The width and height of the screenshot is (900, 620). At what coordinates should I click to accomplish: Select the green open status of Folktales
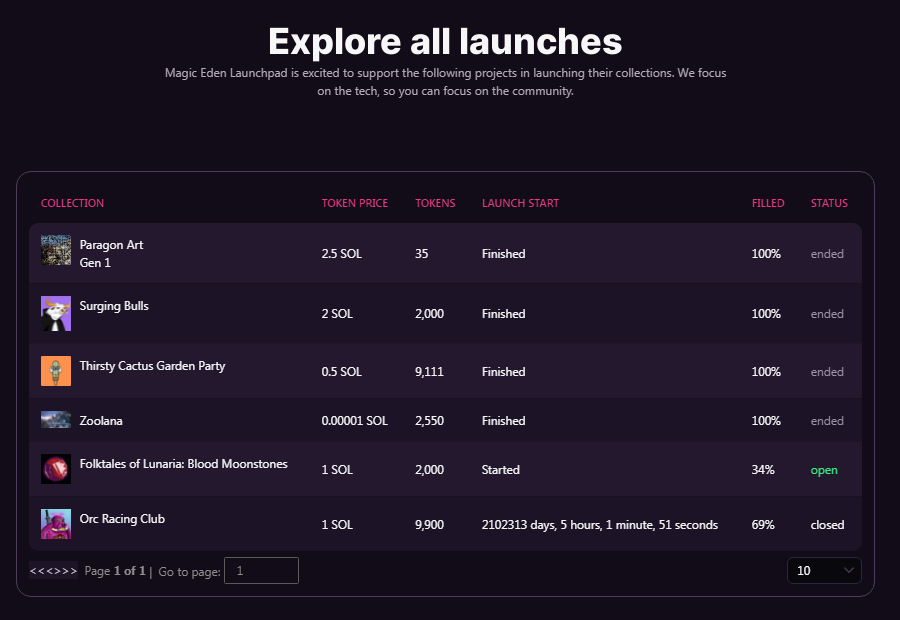[824, 470]
